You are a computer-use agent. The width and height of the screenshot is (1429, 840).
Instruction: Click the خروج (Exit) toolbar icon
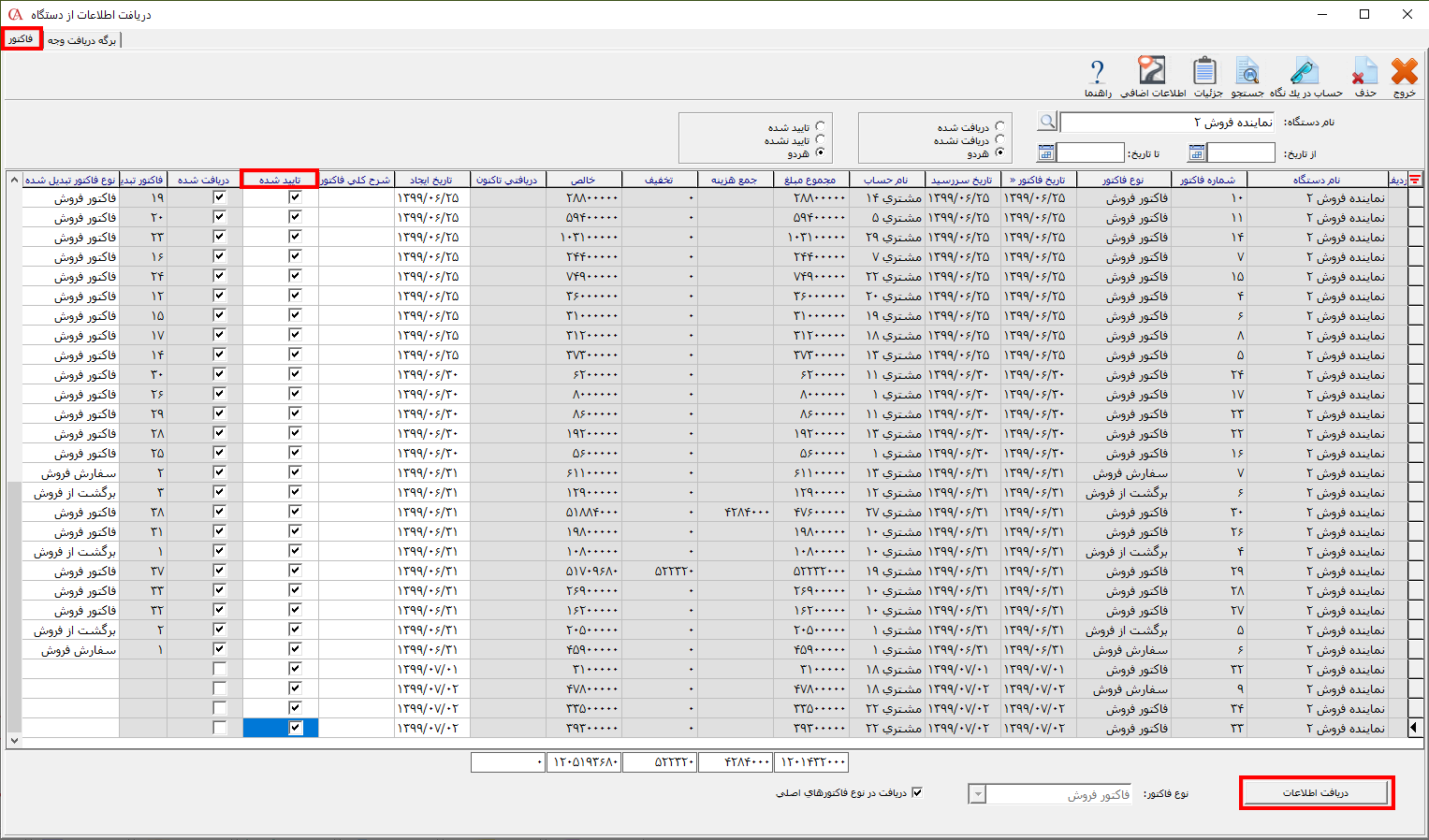1404,73
